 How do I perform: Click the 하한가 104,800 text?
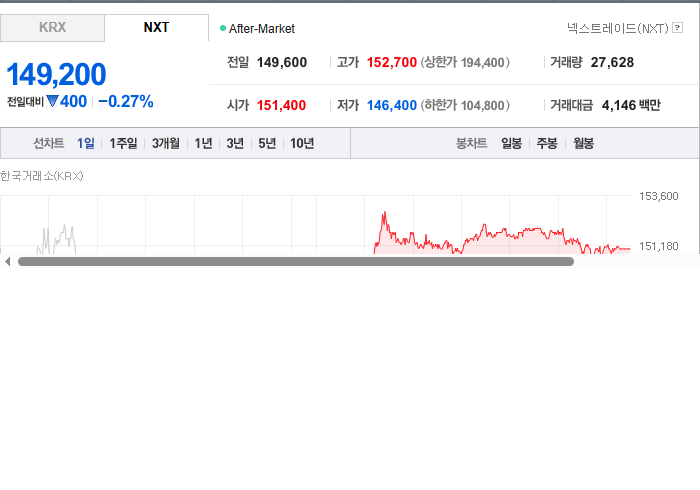pyautogui.click(x=465, y=105)
